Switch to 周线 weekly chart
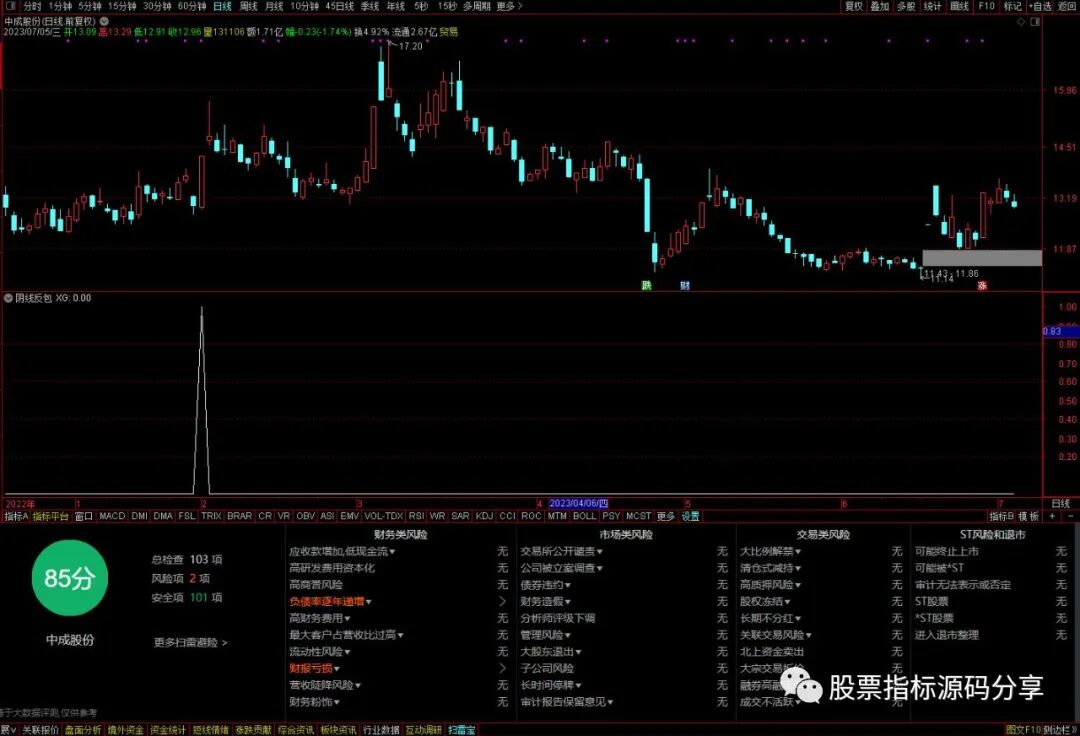 point(249,6)
